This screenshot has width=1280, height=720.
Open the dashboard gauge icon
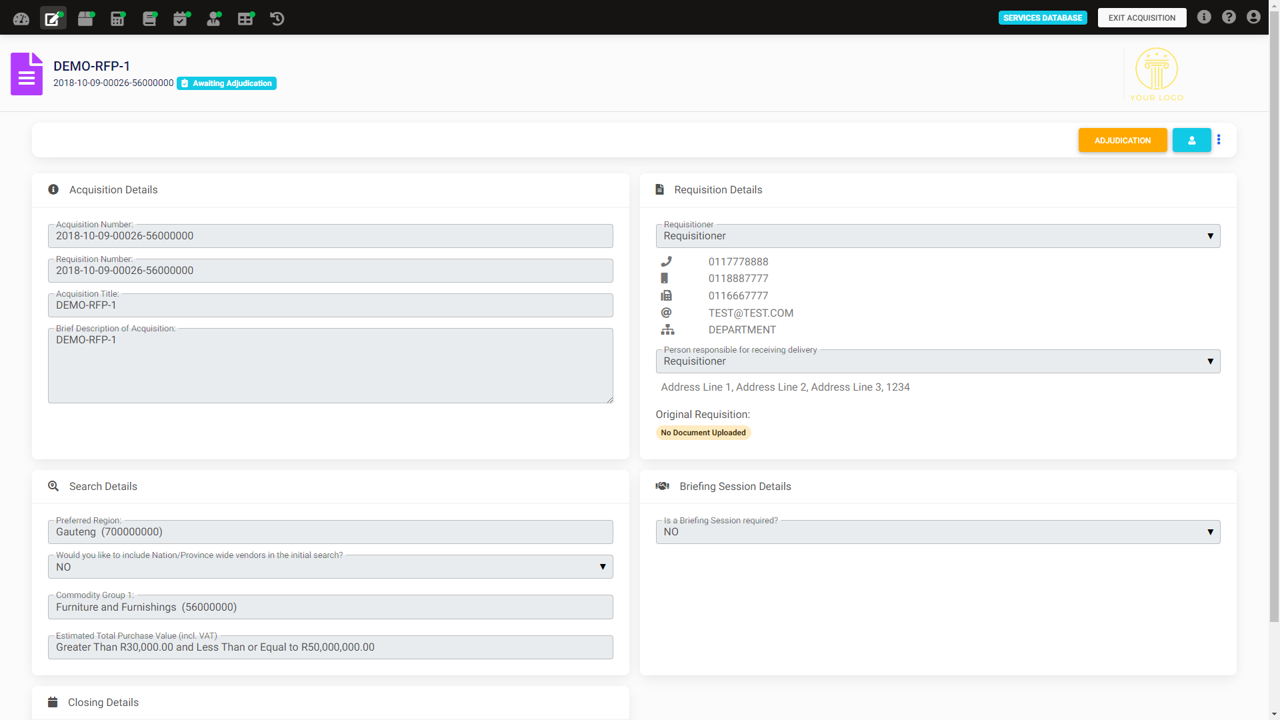[x=21, y=18]
